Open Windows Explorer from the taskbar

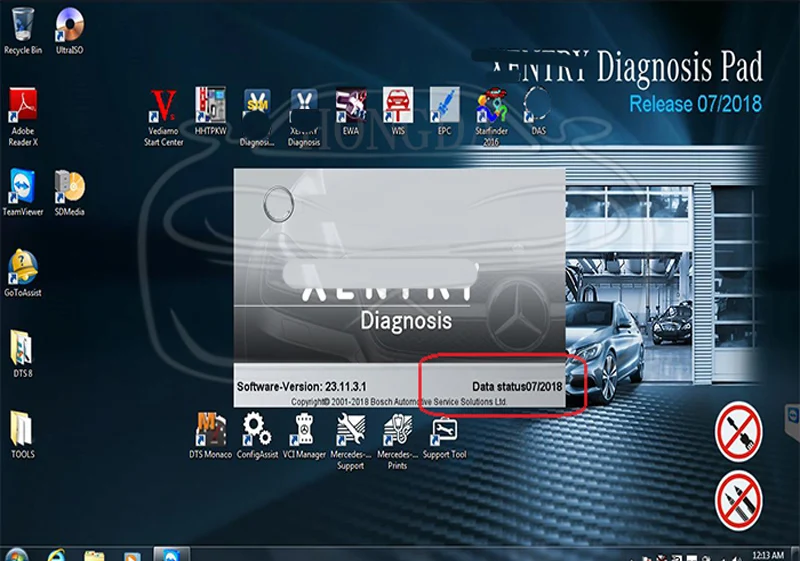click(x=94, y=555)
